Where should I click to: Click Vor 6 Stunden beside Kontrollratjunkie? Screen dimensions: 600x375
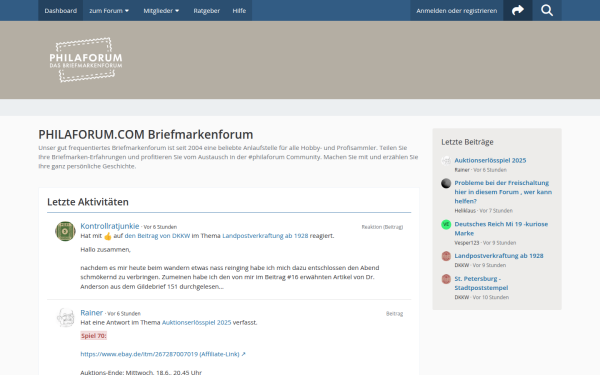tap(160, 227)
